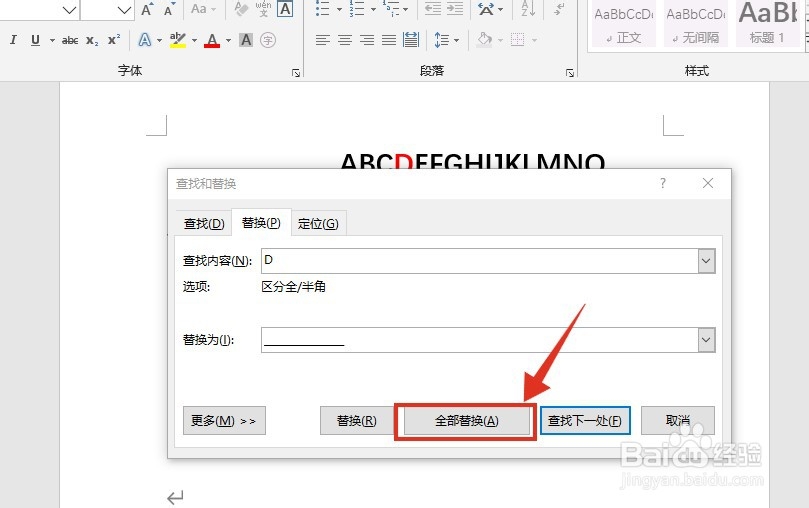Viewport: 809px width, 508px height.
Task: Apply underline to selected text
Action: 35,40
